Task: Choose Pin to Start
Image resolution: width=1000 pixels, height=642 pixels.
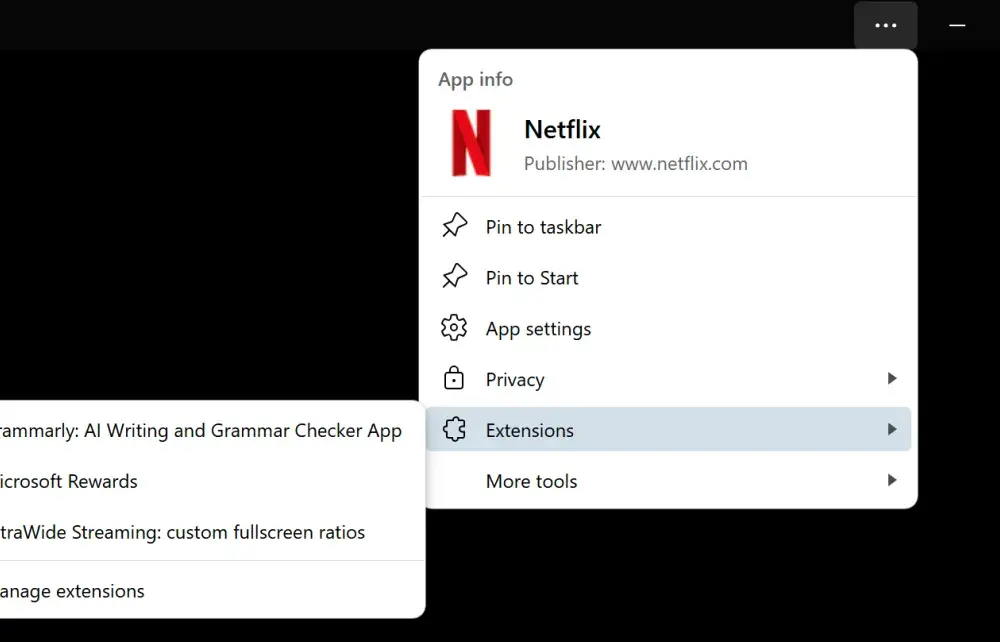Action: (668, 278)
